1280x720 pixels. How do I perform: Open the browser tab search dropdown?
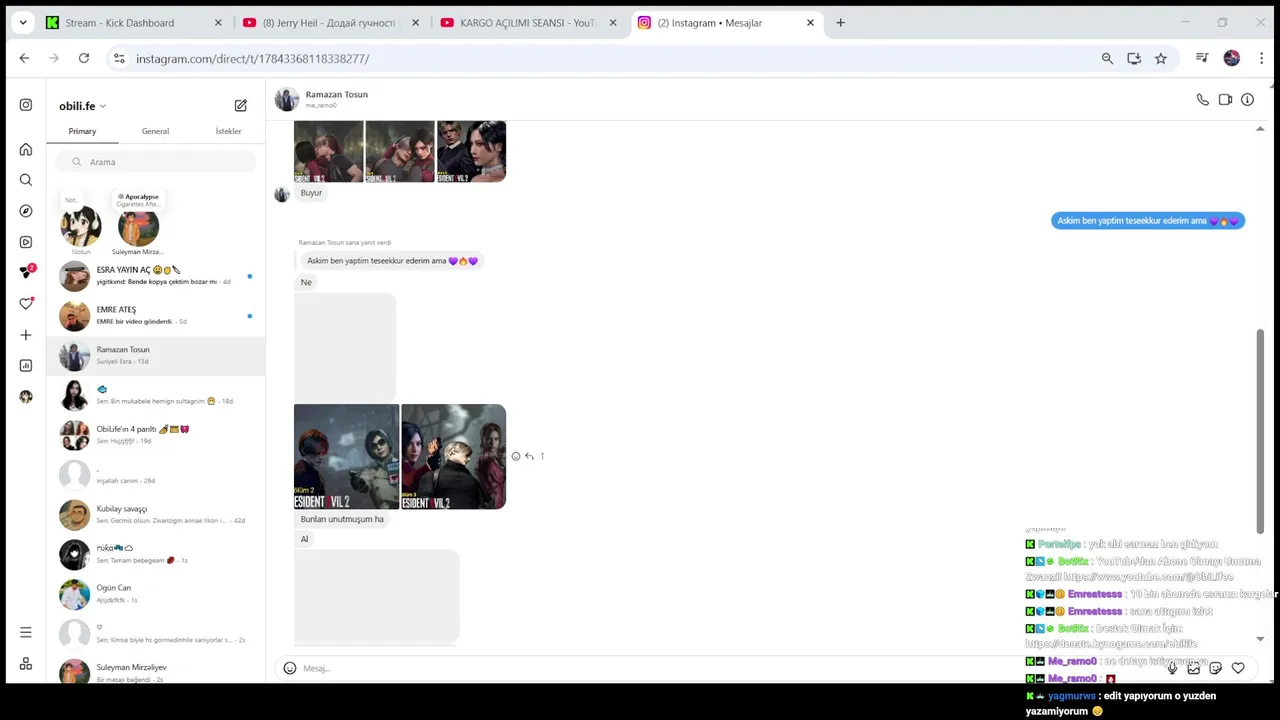tap(23, 23)
